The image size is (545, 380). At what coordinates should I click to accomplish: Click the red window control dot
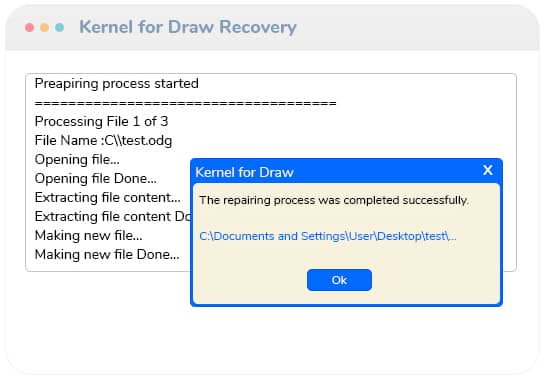click(30, 27)
